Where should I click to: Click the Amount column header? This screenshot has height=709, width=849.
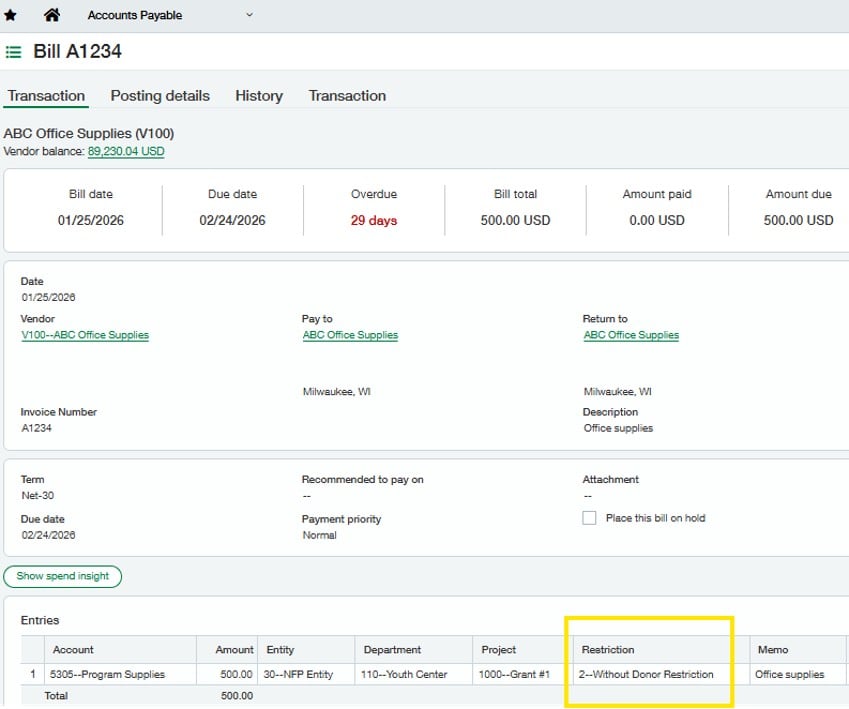tap(227, 650)
